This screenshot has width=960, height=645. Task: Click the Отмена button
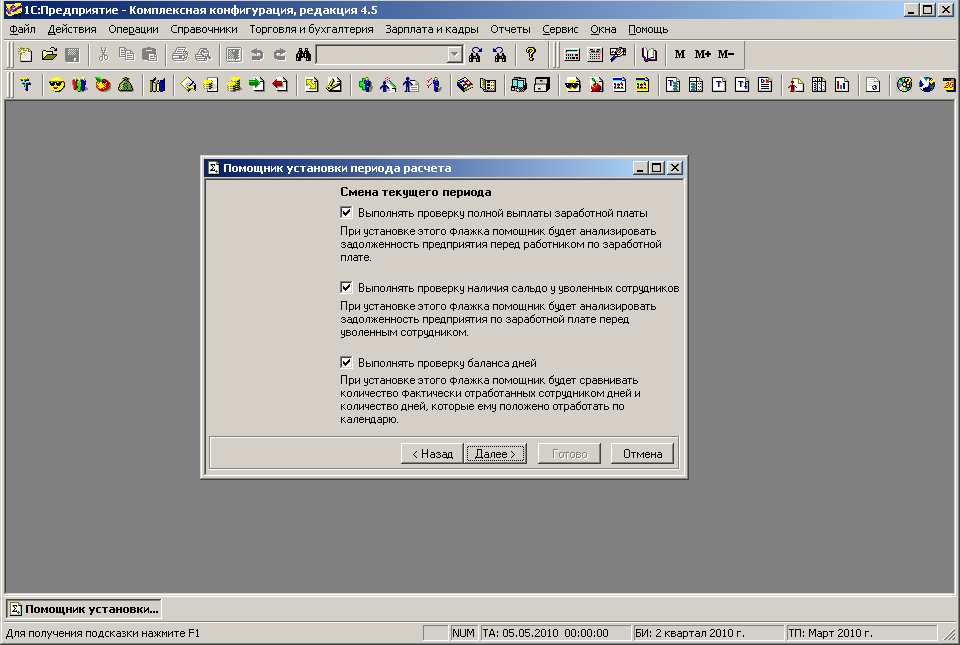tap(642, 453)
